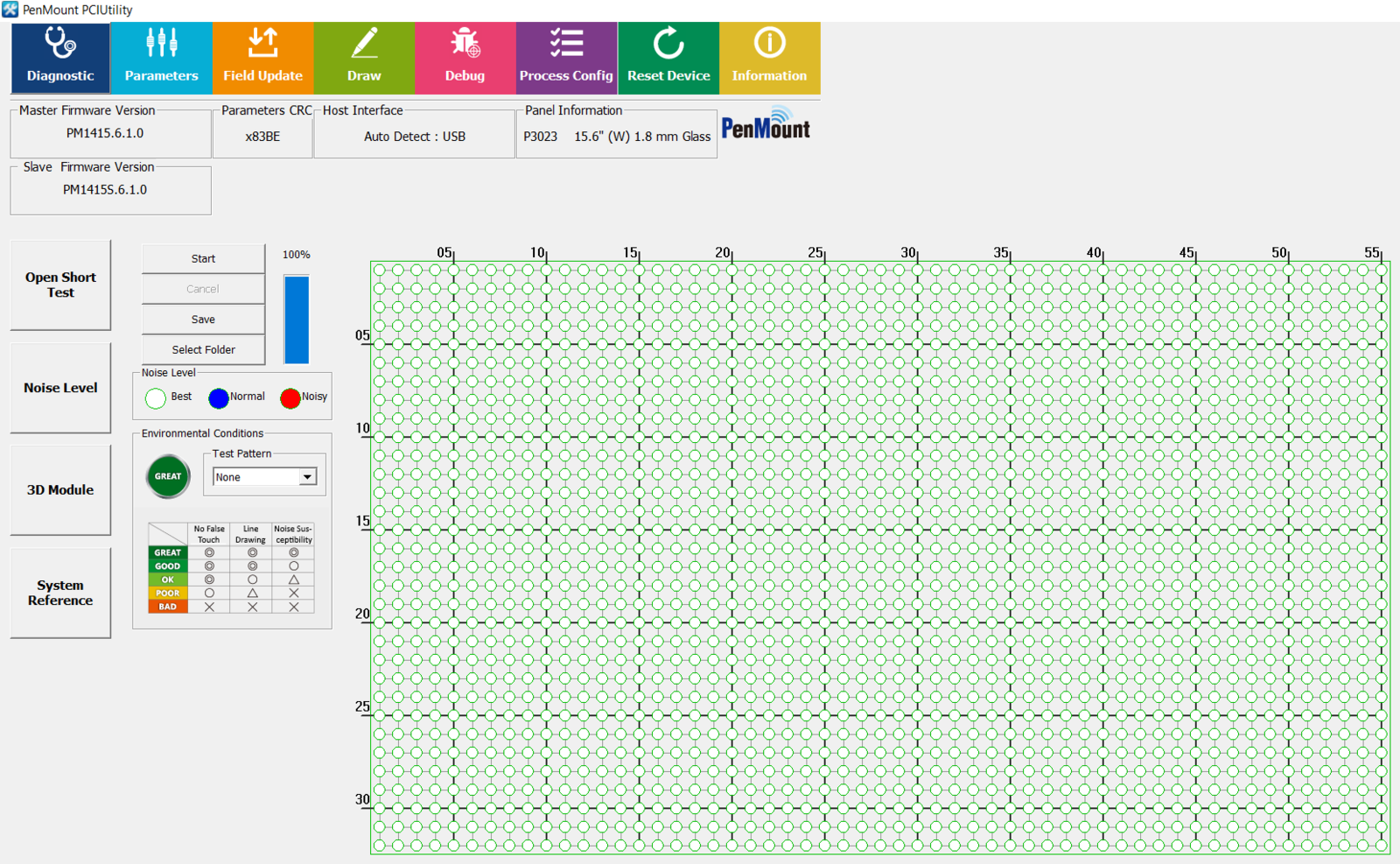Screen dimensions: 1400x864
Task: Open the Diagnostic stethoscope tool
Action: [60, 58]
